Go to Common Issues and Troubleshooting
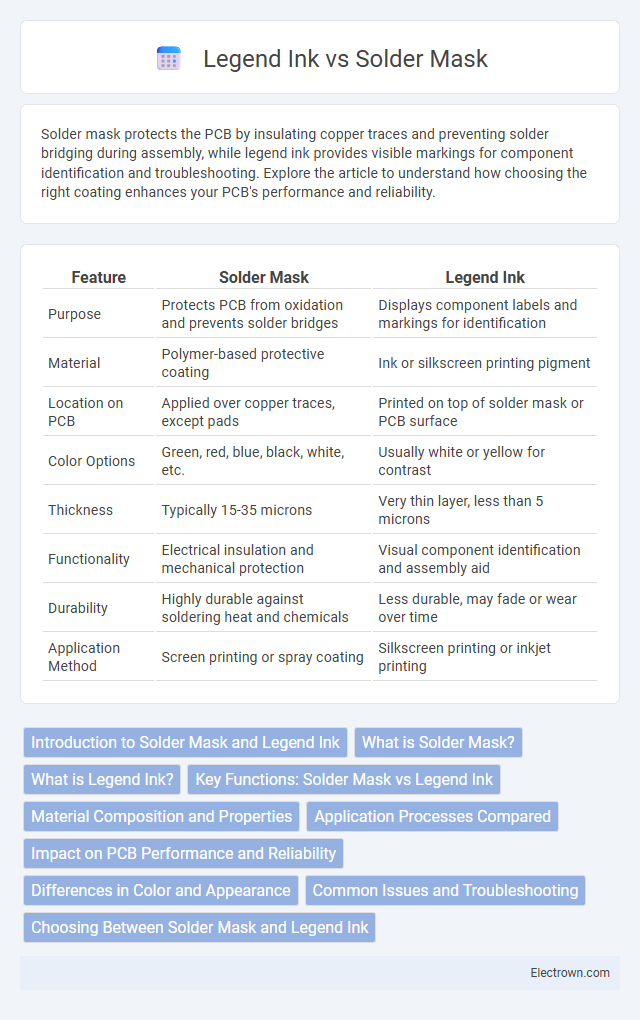Screen dimensions: 640x1020 tap(446, 891)
